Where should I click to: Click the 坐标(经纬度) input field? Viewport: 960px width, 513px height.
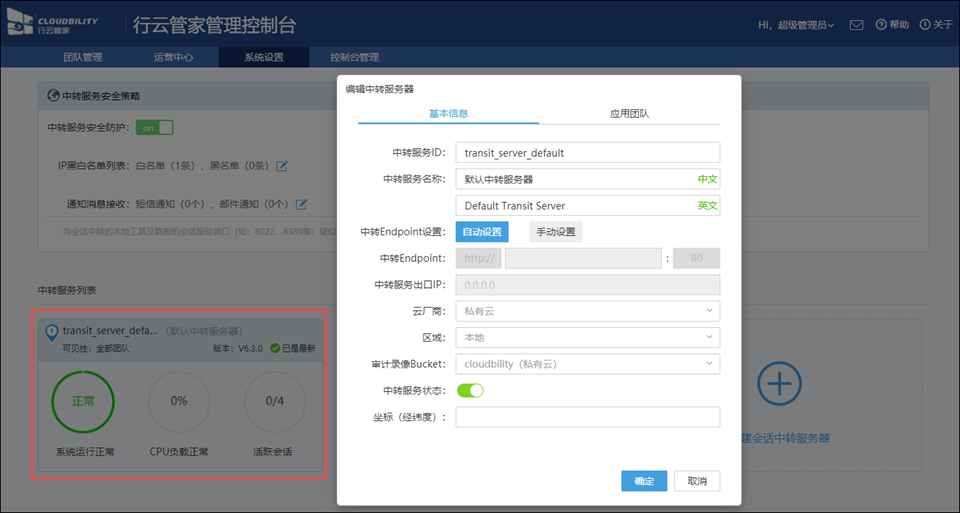pyautogui.click(x=587, y=417)
